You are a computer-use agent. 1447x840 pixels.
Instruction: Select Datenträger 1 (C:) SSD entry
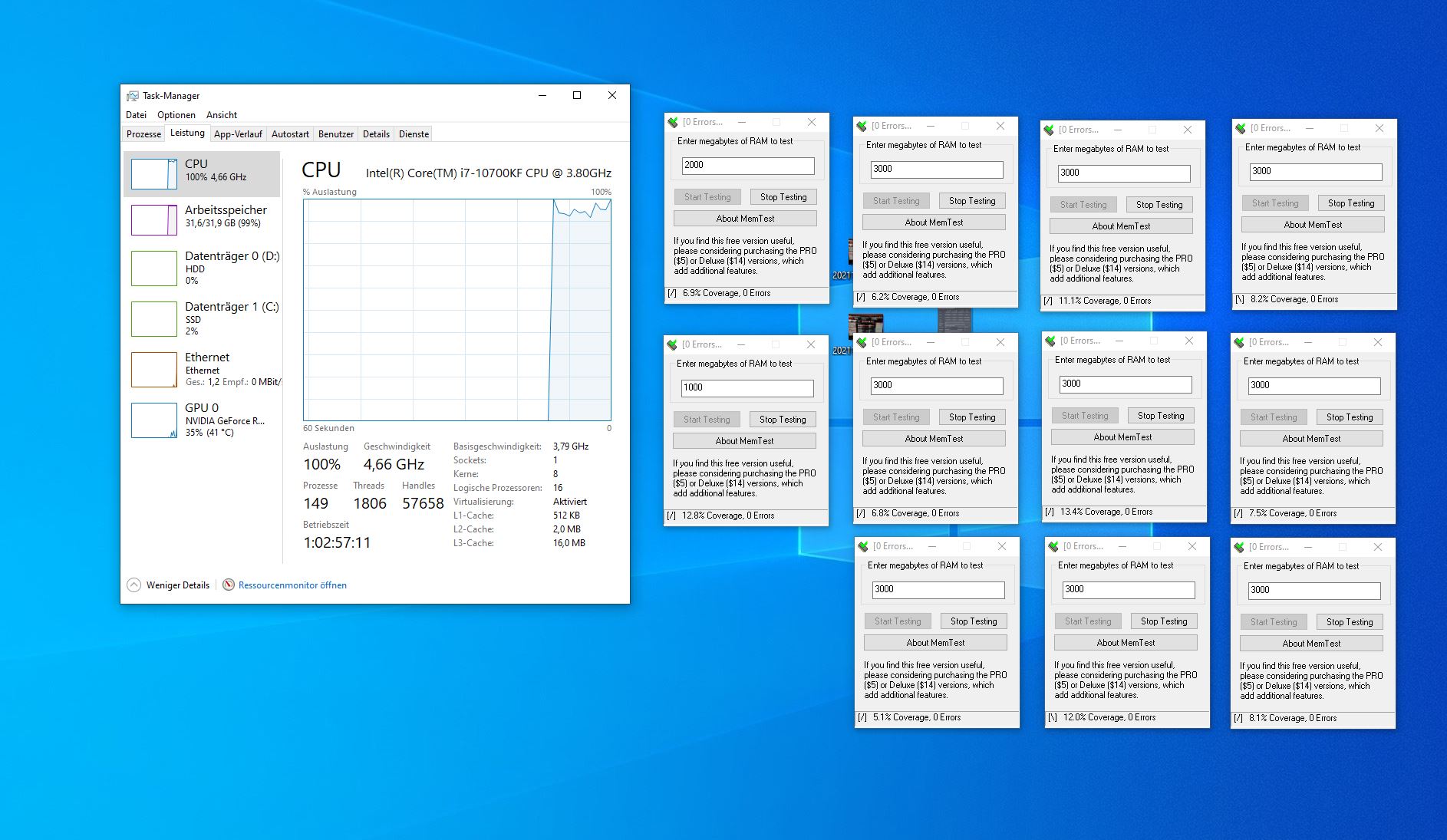[202, 318]
